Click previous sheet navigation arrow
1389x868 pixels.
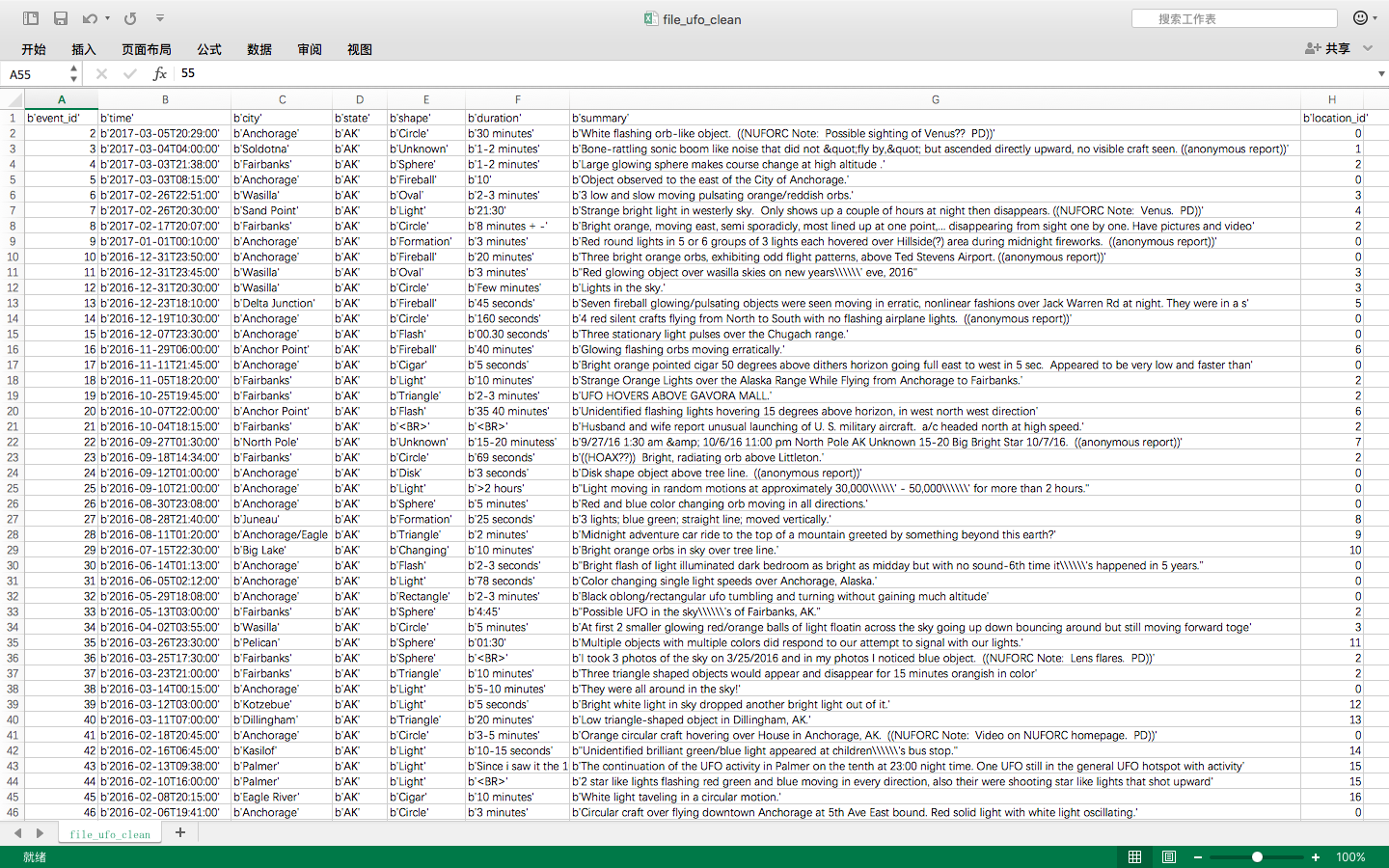tap(17, 833)
